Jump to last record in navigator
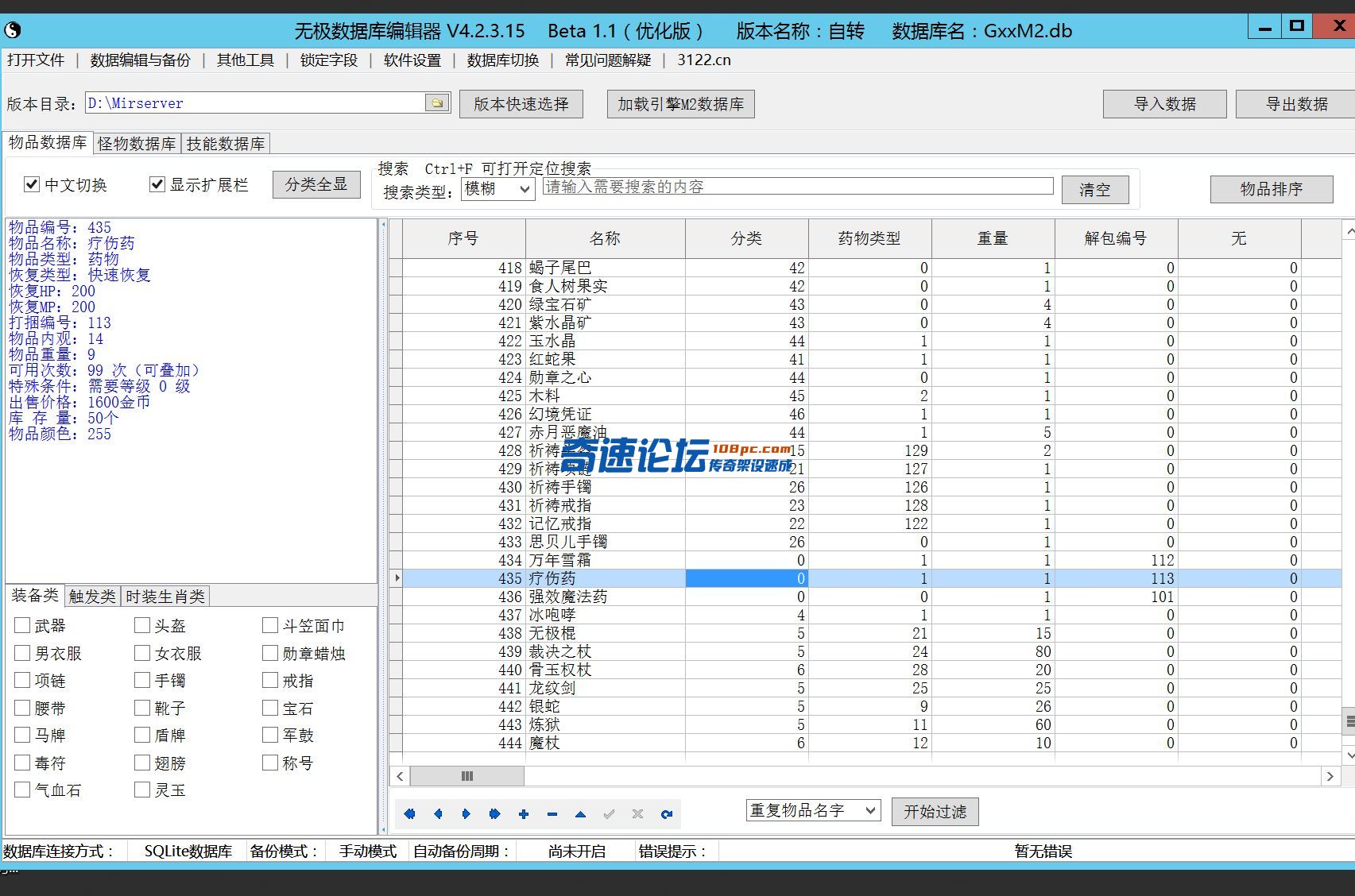Viewport: 1355px width, 896px height. (x=494, y=813)
